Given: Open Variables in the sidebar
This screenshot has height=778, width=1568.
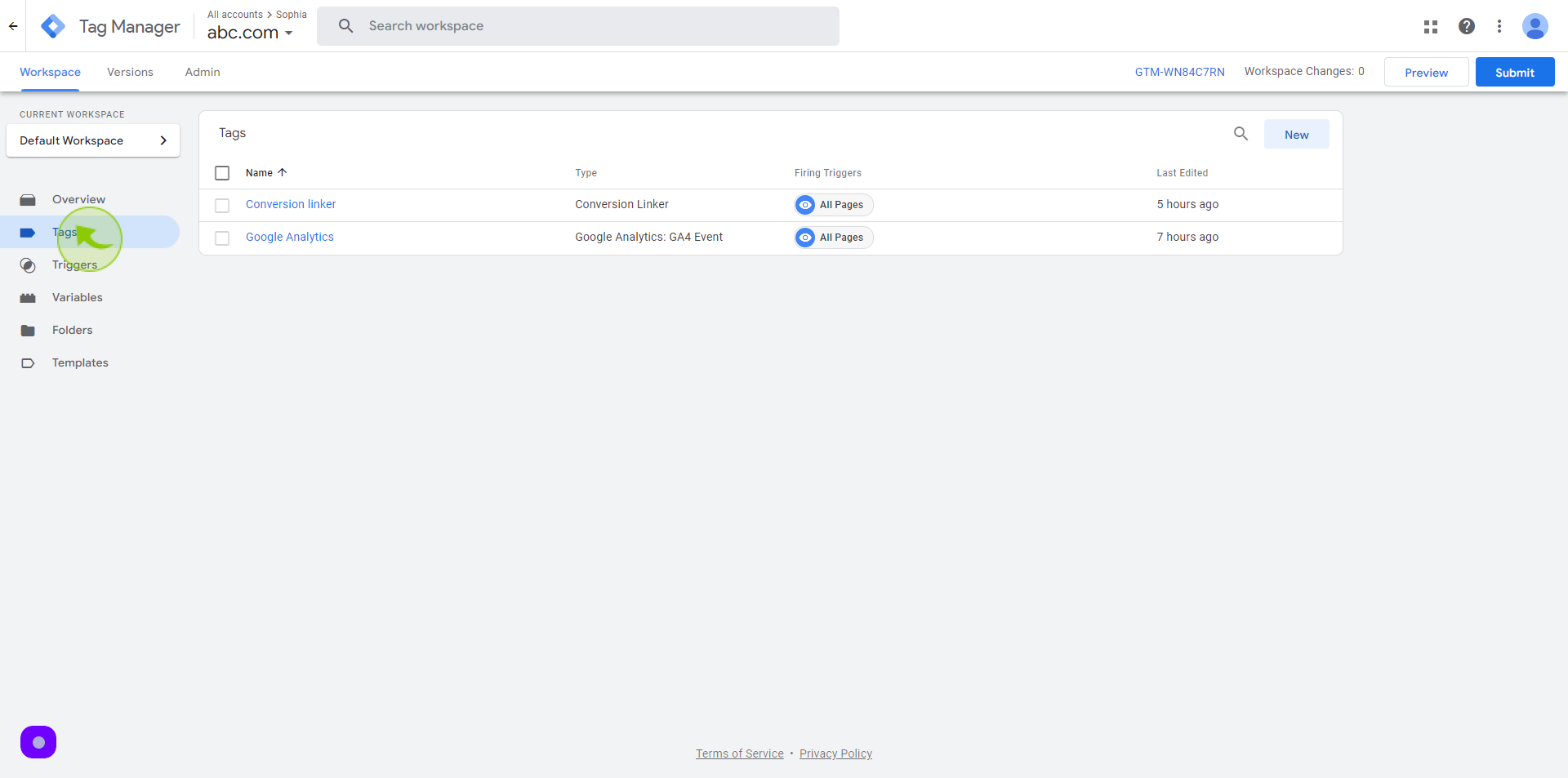Looking at the screenshot, I should coord(90,297).
